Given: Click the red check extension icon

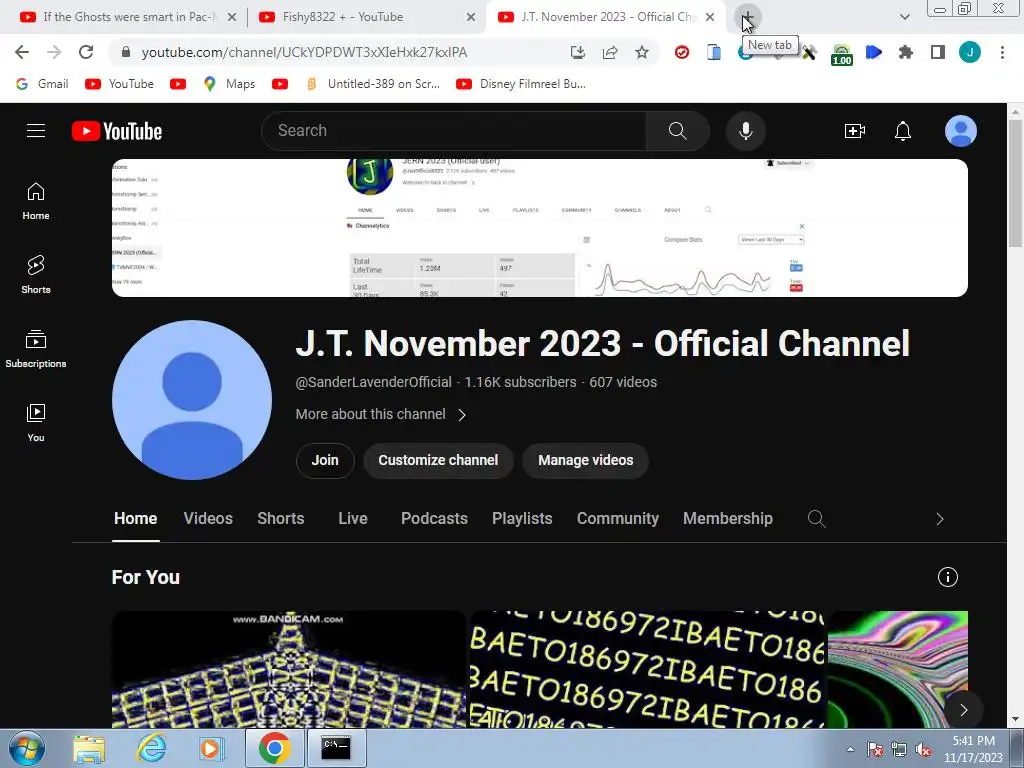Looking at the screenshot, I should tap(682, 52).
